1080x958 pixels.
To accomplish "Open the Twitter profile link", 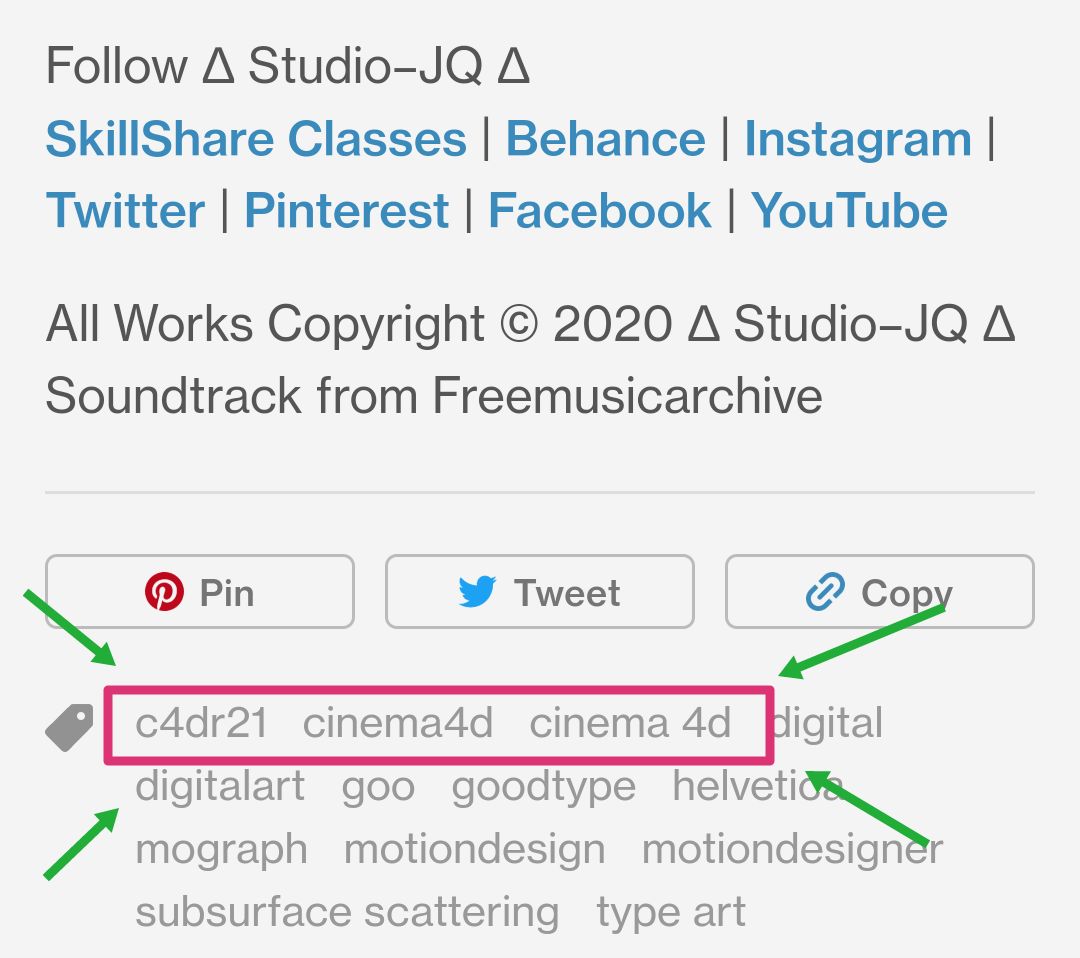I will 125,211.
